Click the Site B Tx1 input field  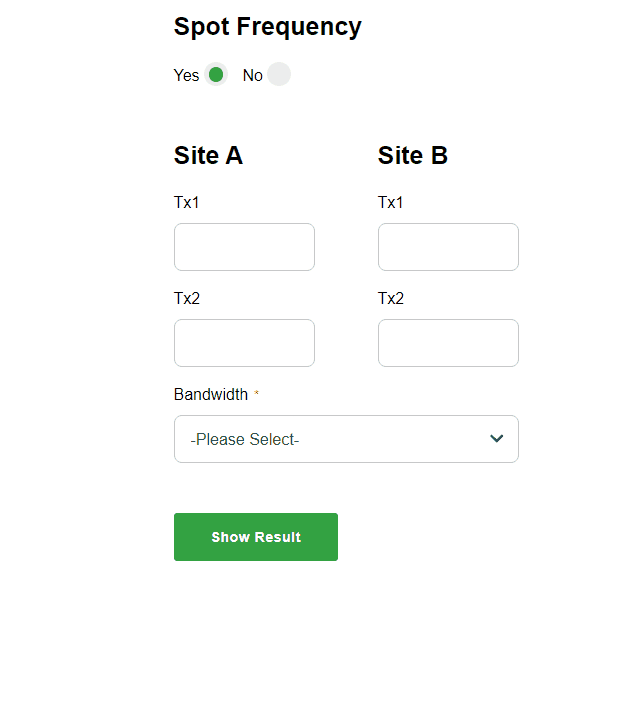[x=448, y=247]
